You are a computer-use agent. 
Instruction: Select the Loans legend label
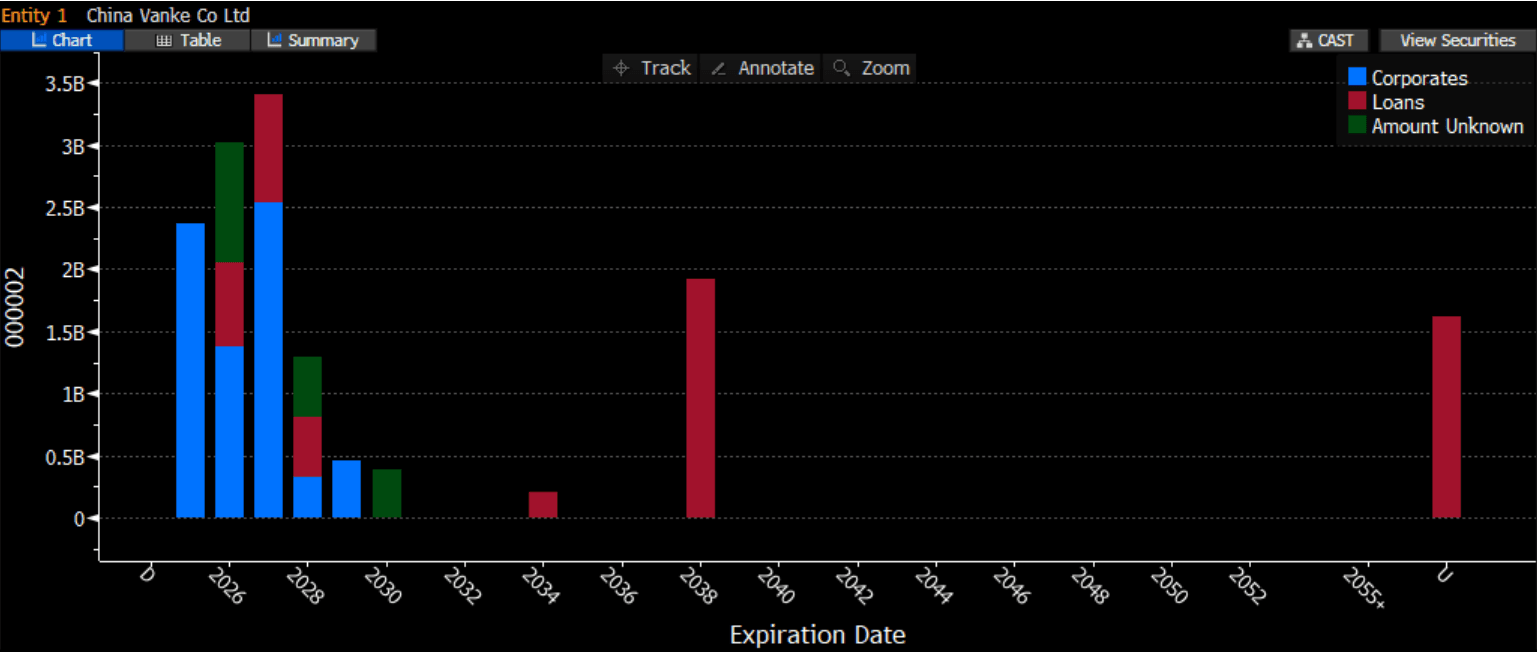coord(1398,102)
